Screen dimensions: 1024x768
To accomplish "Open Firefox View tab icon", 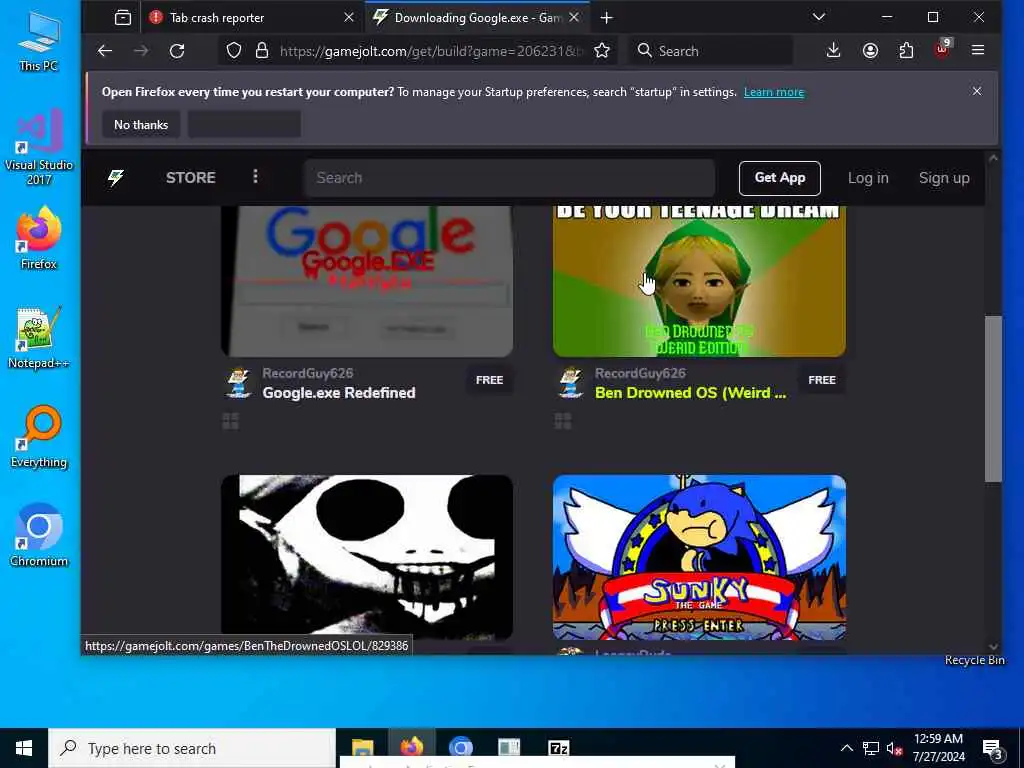I will (x=123, y=18).
